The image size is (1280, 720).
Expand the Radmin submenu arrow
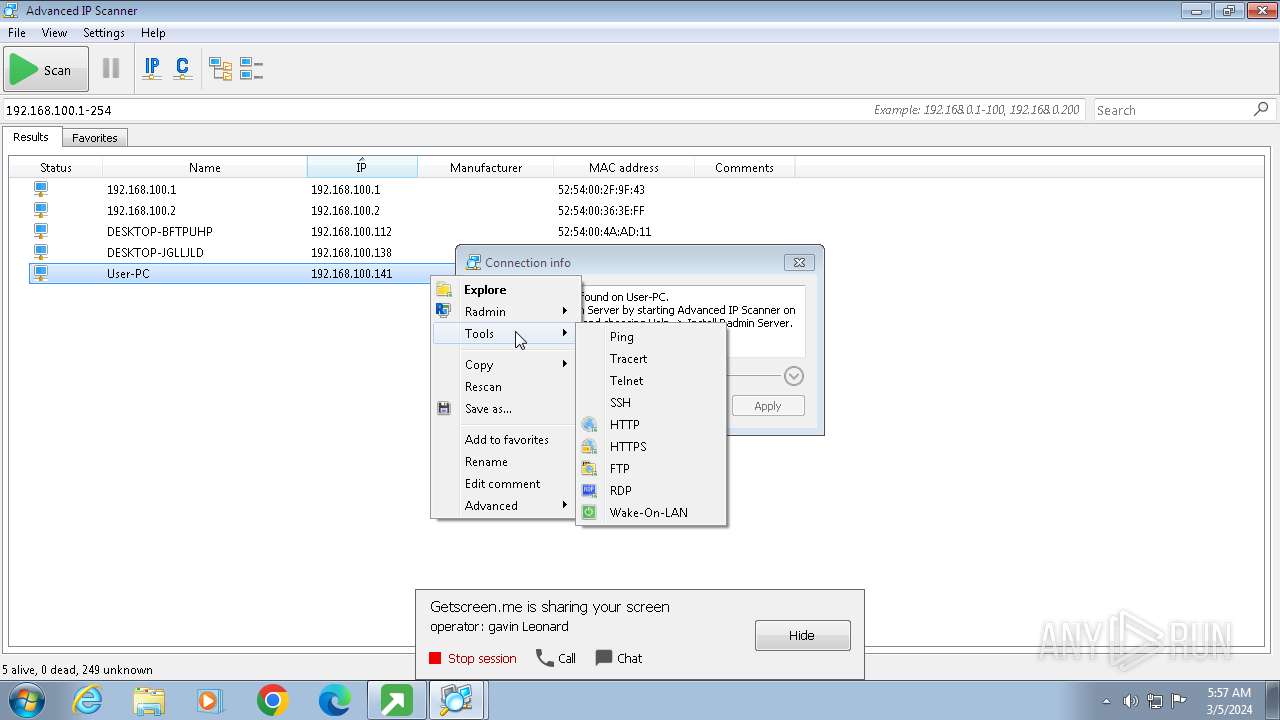click(x=565, y=311)
